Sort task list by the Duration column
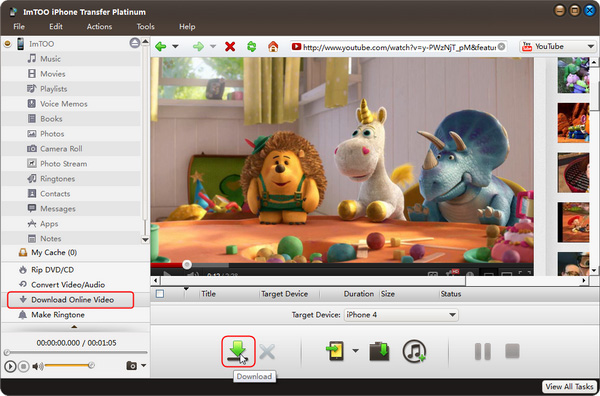600x396 pixels. pyautogui.click(x=358, y=294)
